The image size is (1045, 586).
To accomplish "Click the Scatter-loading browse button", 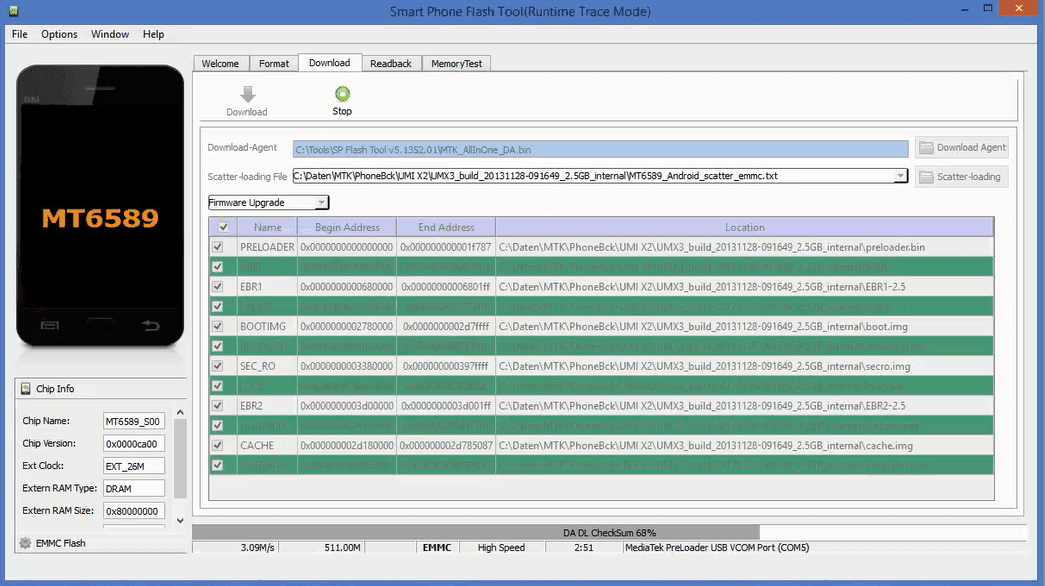I will 962,177.
